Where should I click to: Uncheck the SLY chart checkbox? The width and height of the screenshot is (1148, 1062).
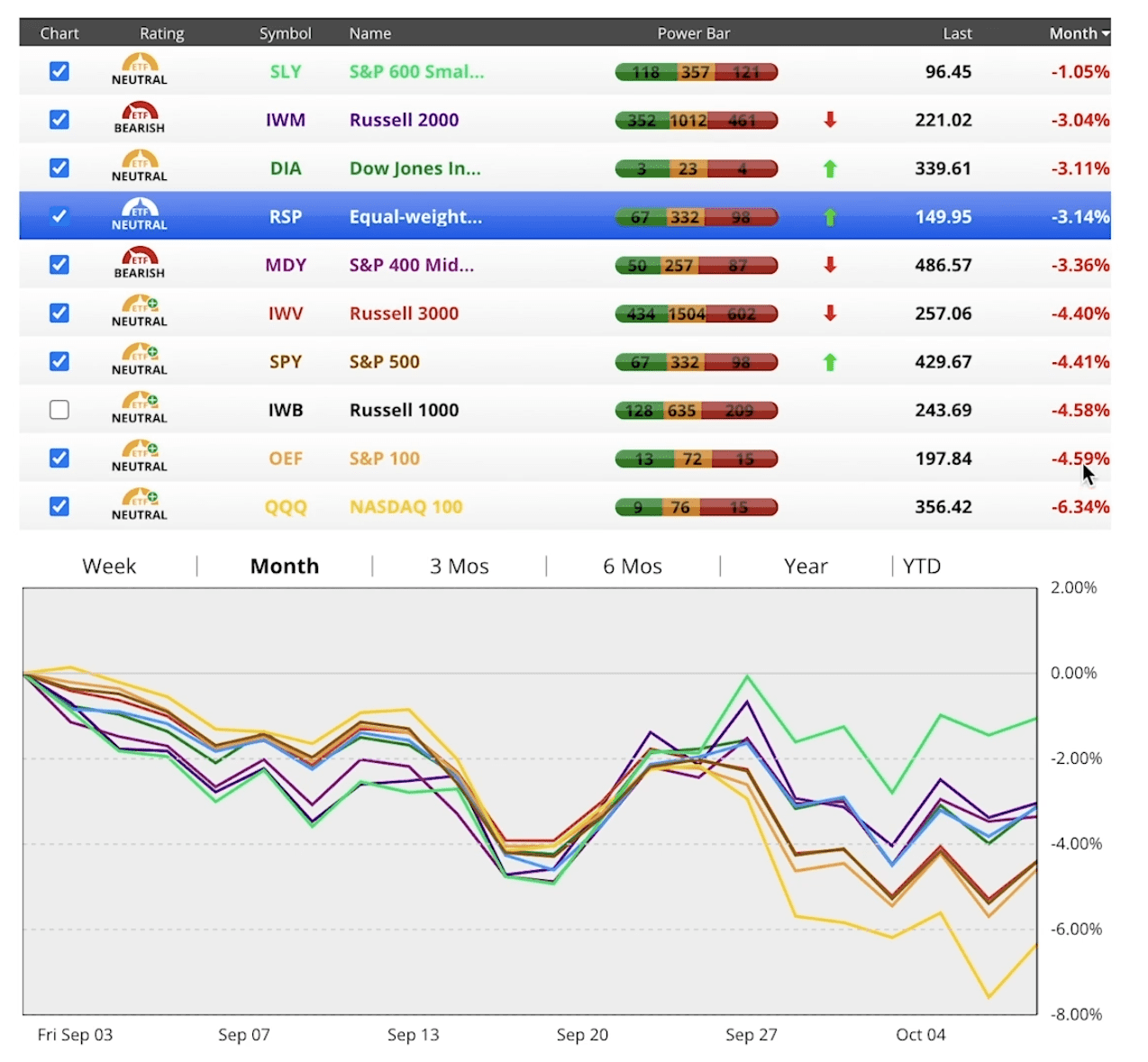[x=59, y=71]
